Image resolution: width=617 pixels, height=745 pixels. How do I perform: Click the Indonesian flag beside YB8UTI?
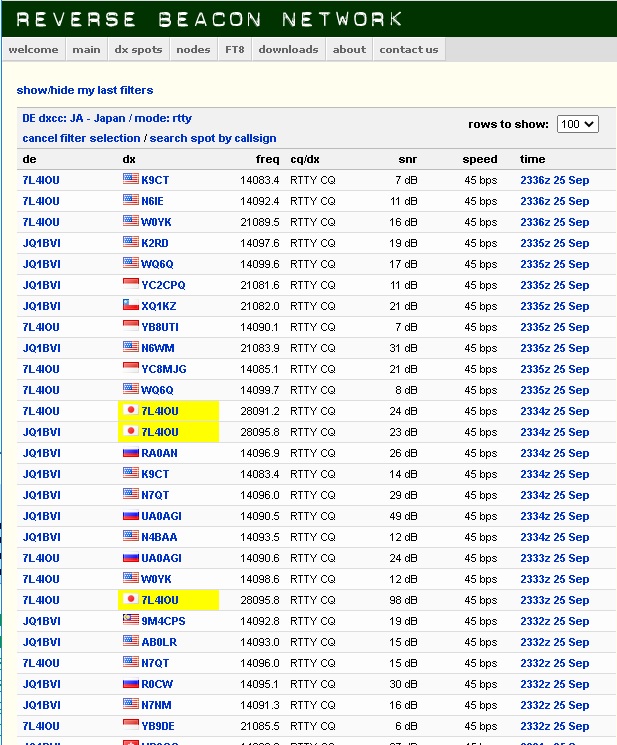[131, 325]
